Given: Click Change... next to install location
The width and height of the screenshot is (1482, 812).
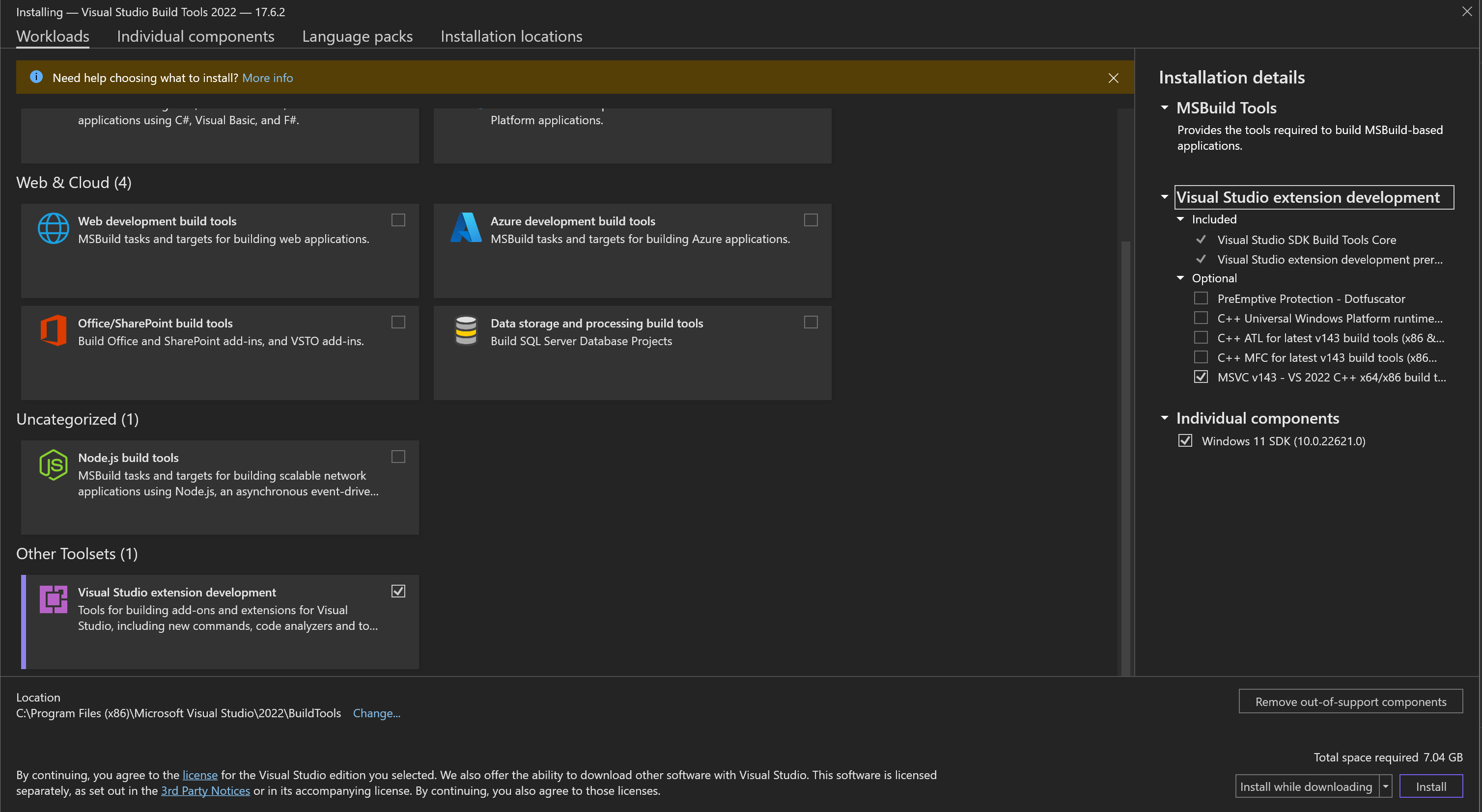Looking at the screenshot, I should tap(376, 713).
